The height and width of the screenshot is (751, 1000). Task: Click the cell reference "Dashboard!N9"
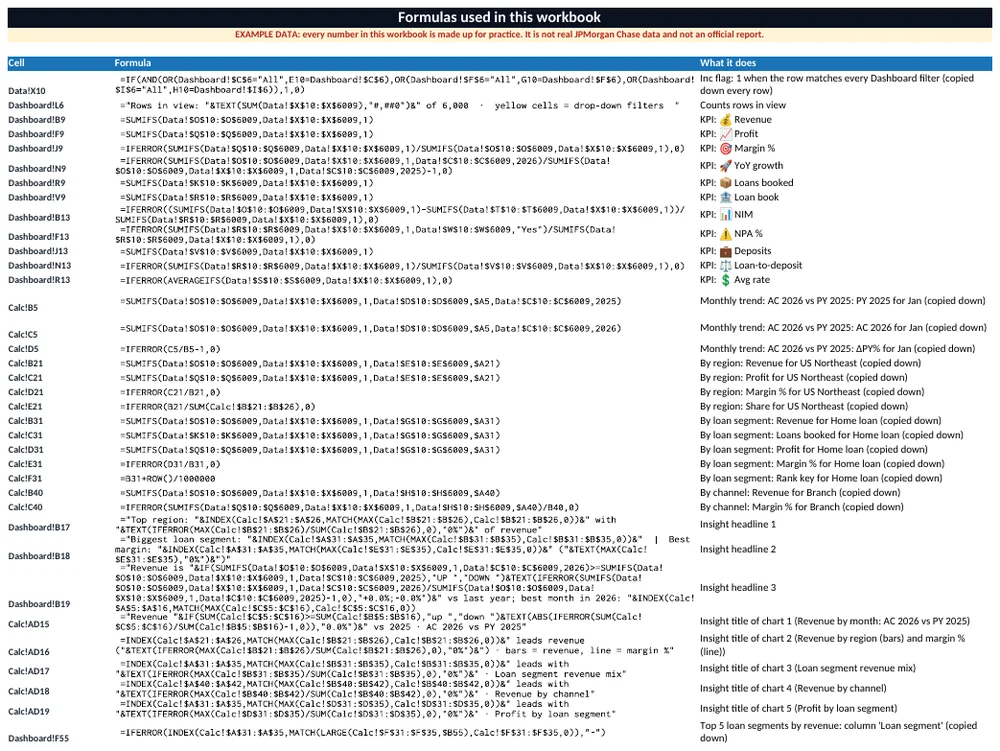(x=37, y=169)
